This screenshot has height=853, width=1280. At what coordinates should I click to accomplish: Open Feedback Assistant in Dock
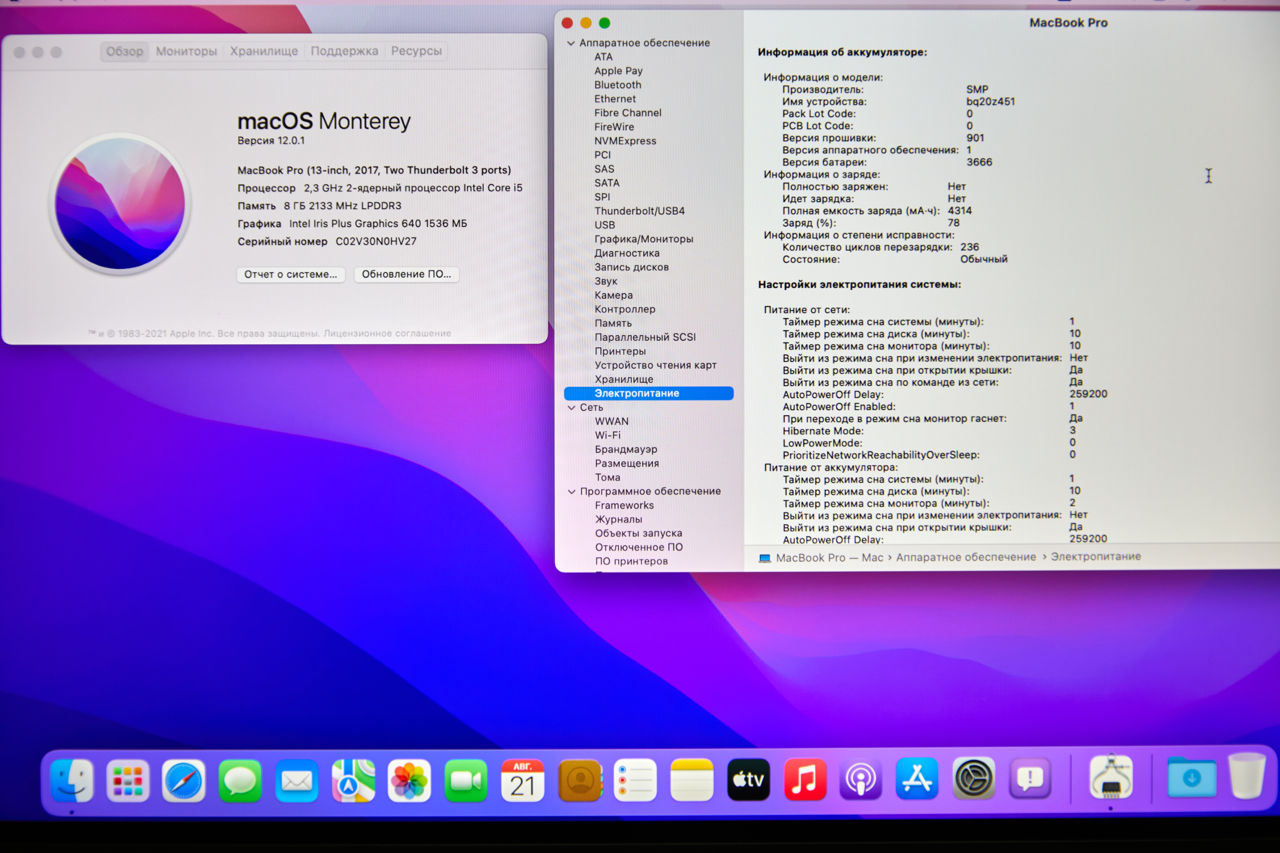[1030, 780]
